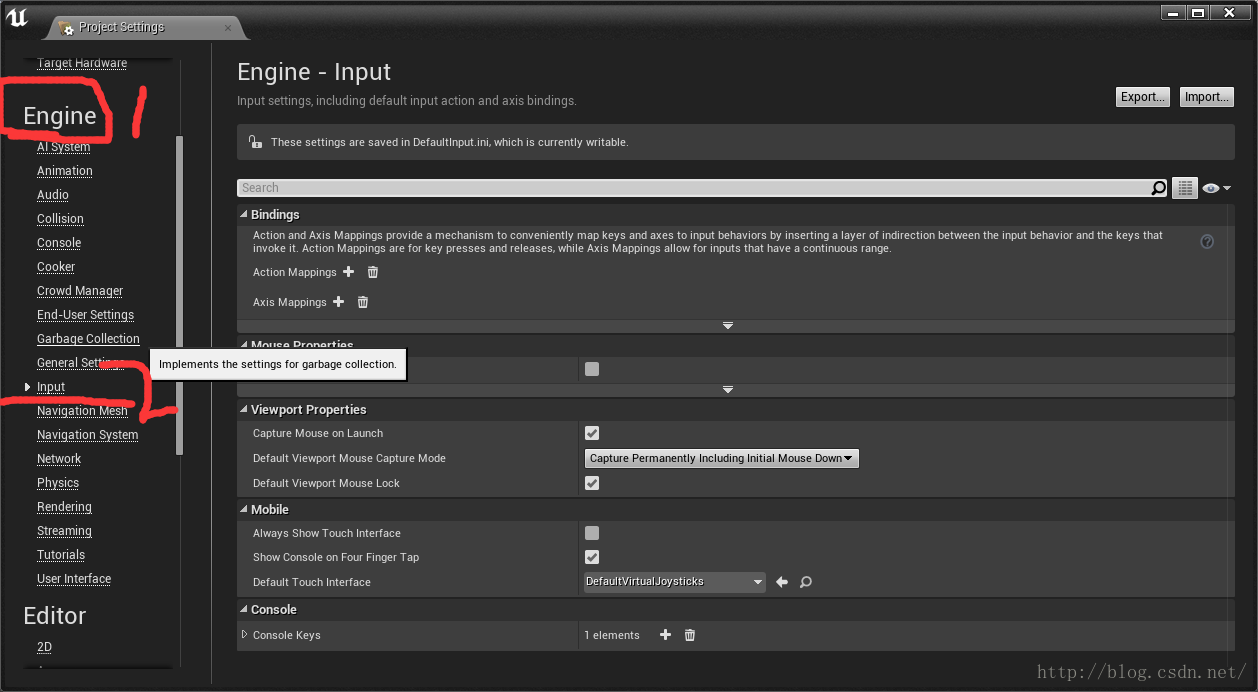Expand the Console Keys array
This screenshot has height=692, width=1258.
click(x=244, y=634)
